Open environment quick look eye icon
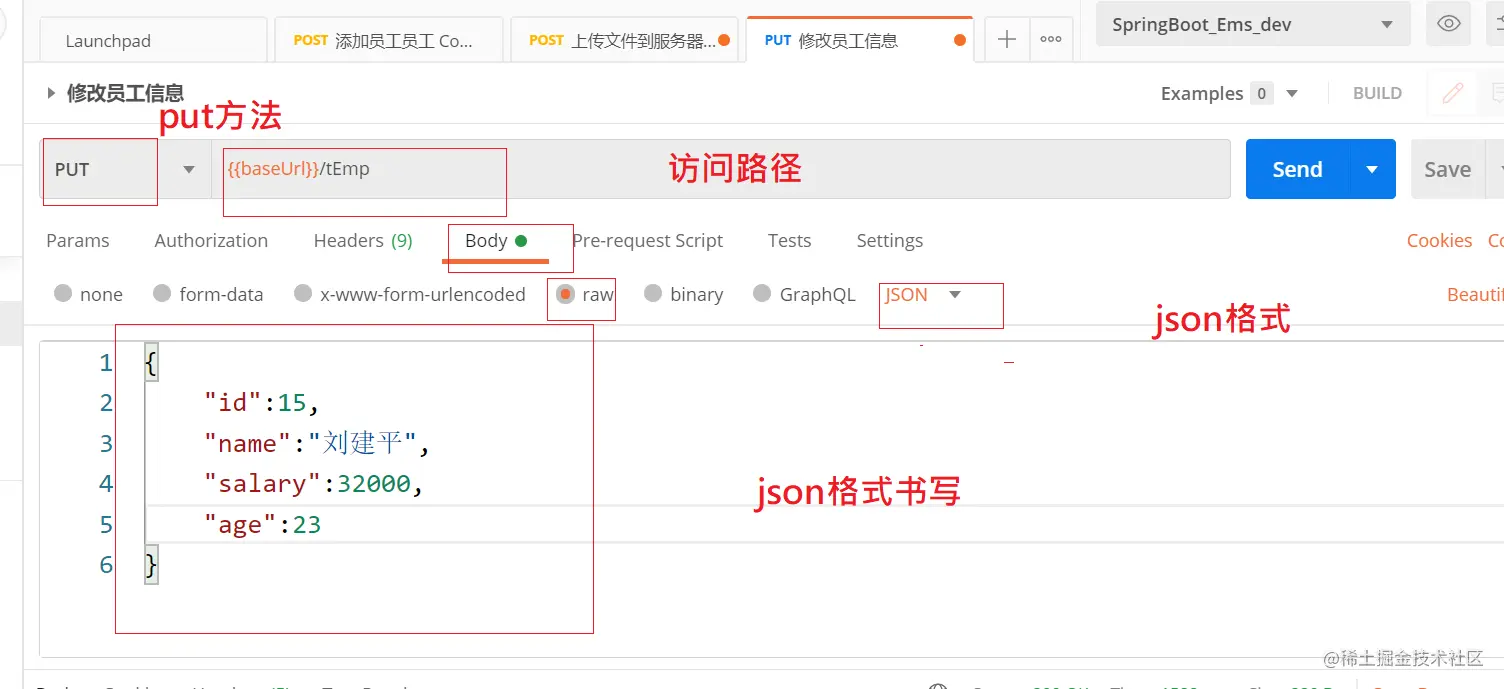The width and height of the screenshot is (1504, 689). [1448, 25]
